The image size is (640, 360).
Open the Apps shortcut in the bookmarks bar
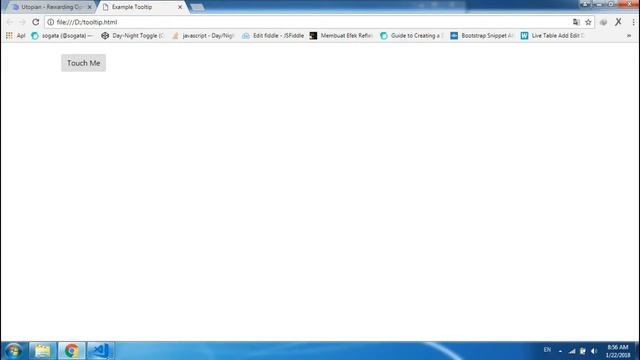15,36
